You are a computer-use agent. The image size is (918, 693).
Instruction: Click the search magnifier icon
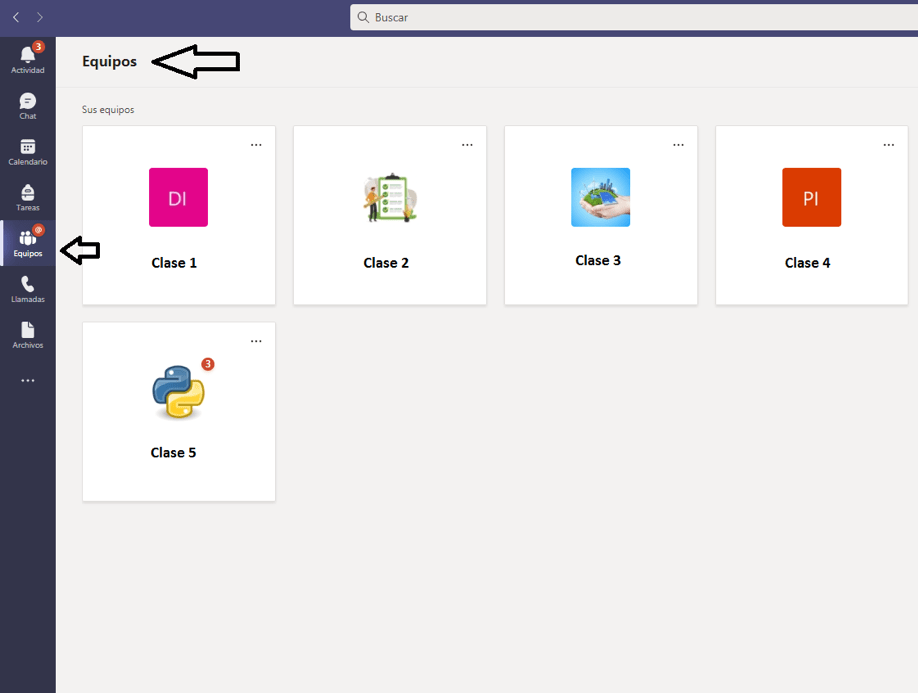pos(363,18)
